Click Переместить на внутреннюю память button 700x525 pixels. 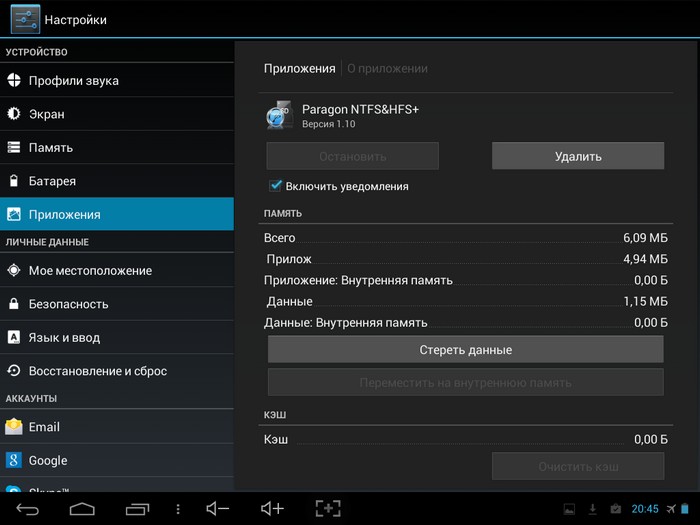(x=466, y=382)
